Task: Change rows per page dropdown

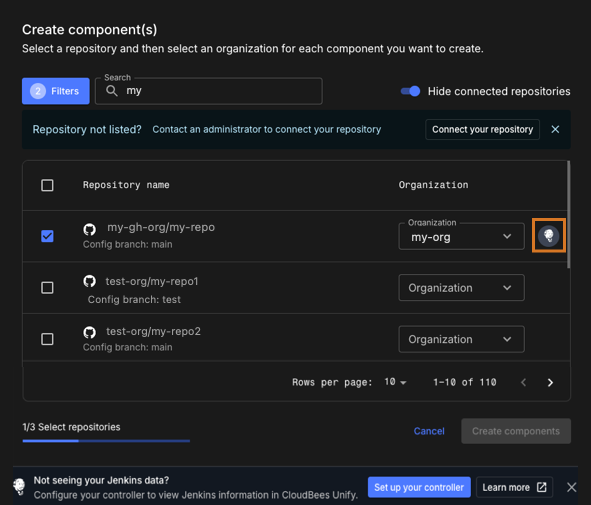Action: pyautogui.click(x=395, y=382)
